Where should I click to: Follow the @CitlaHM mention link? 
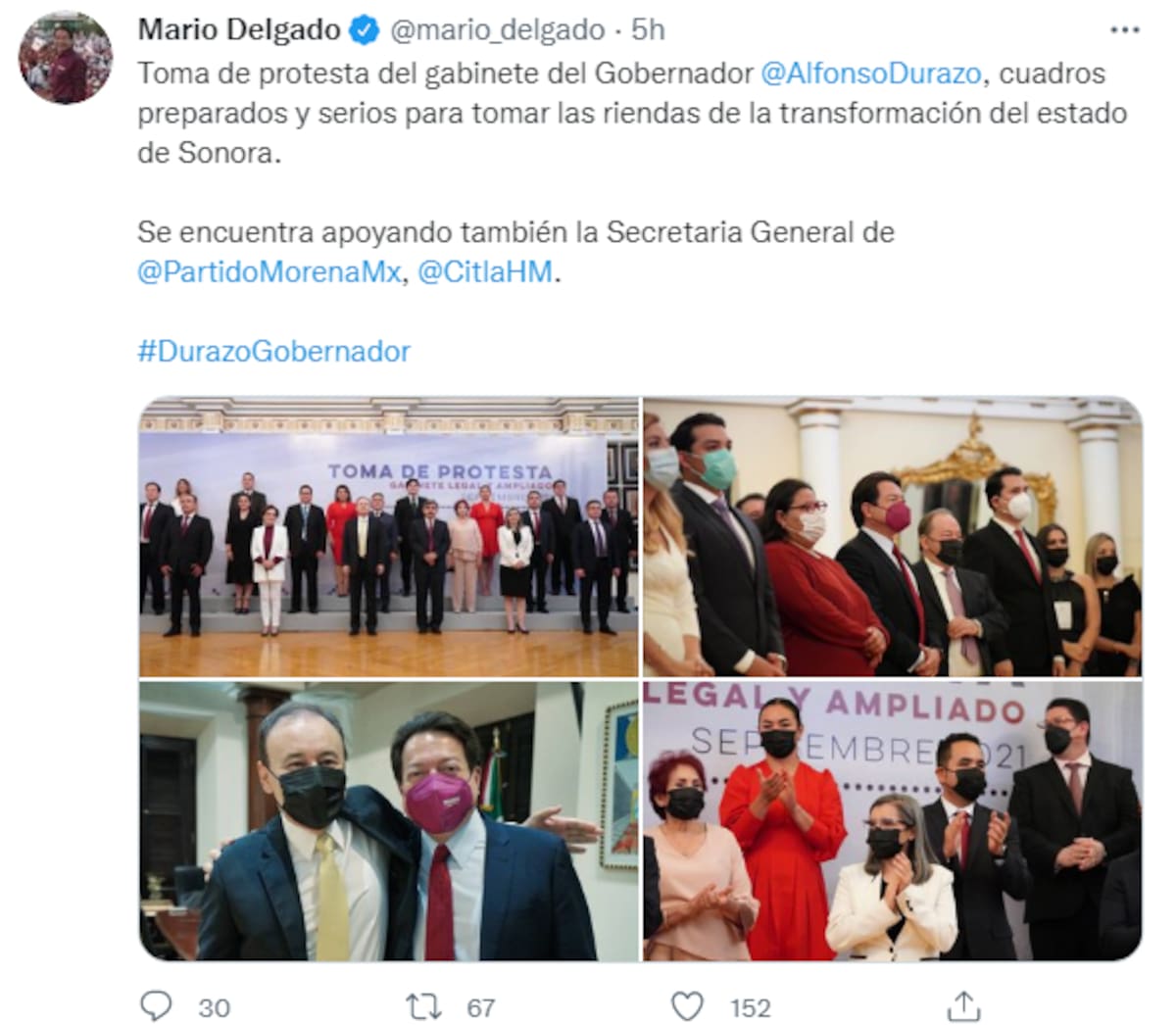(x=485, y=271)
